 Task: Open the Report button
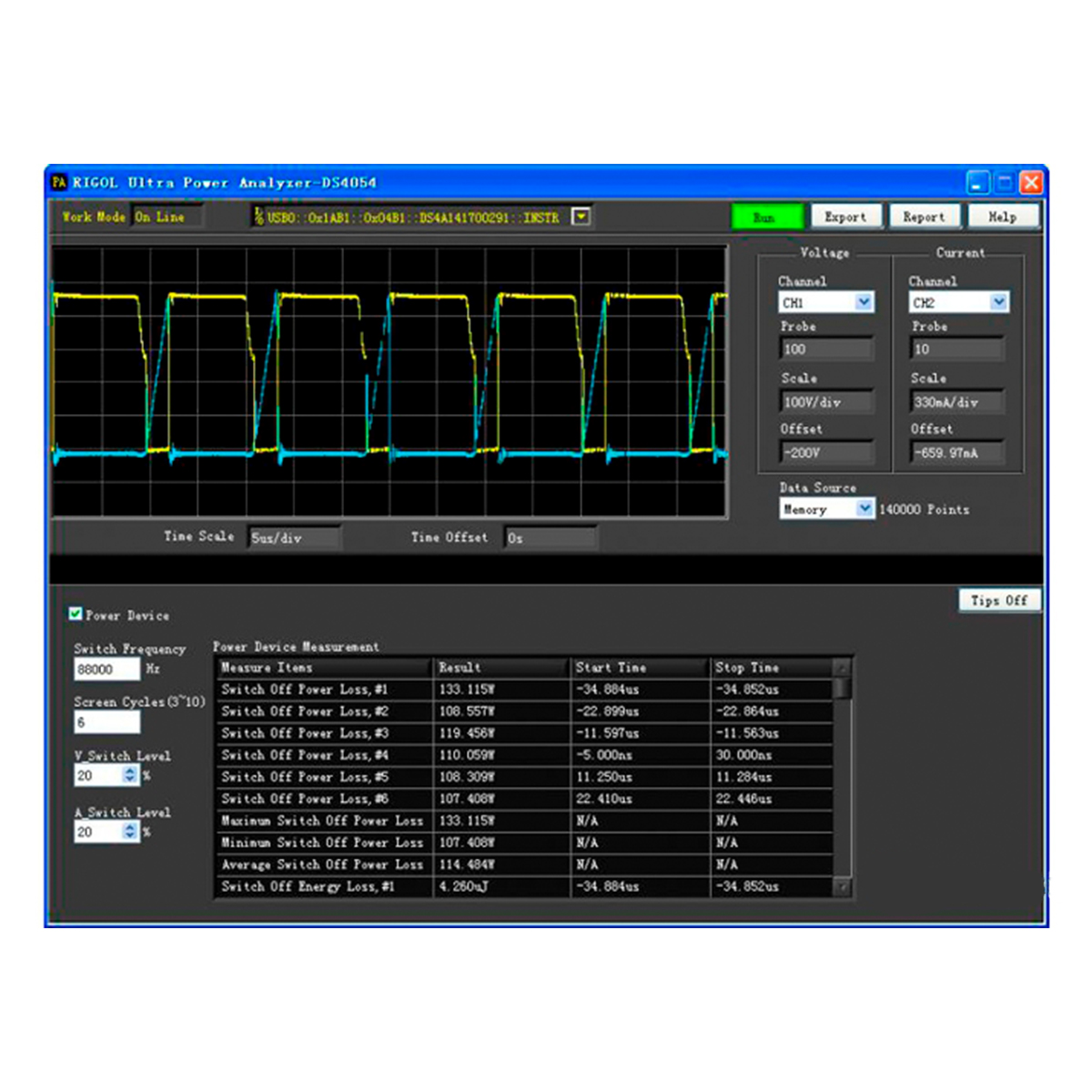pyautogui.click(x=924, y=217)
